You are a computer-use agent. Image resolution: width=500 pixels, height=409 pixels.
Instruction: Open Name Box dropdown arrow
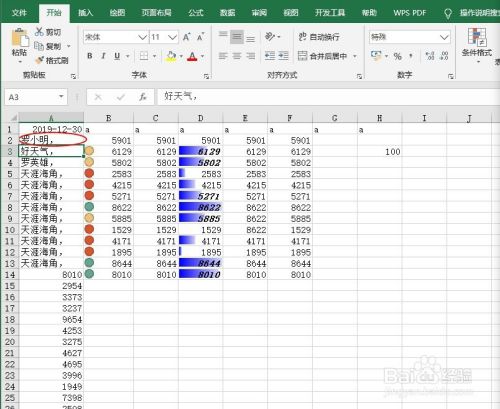click(61, 97)
